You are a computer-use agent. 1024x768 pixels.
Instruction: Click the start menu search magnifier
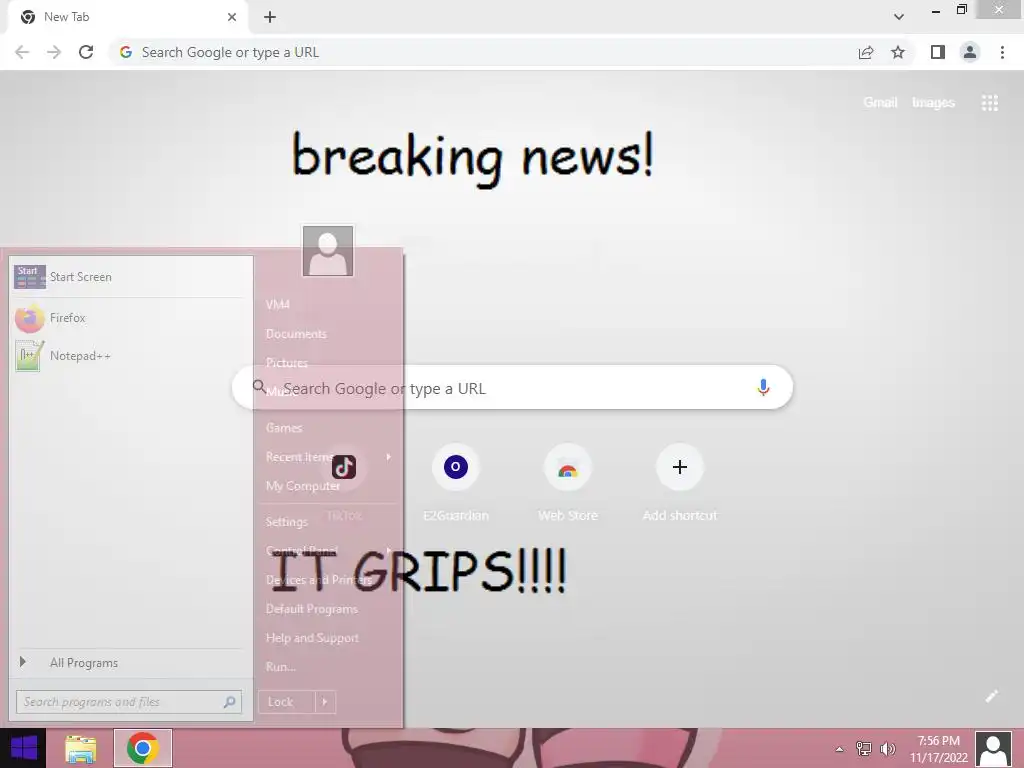(229, 702)
